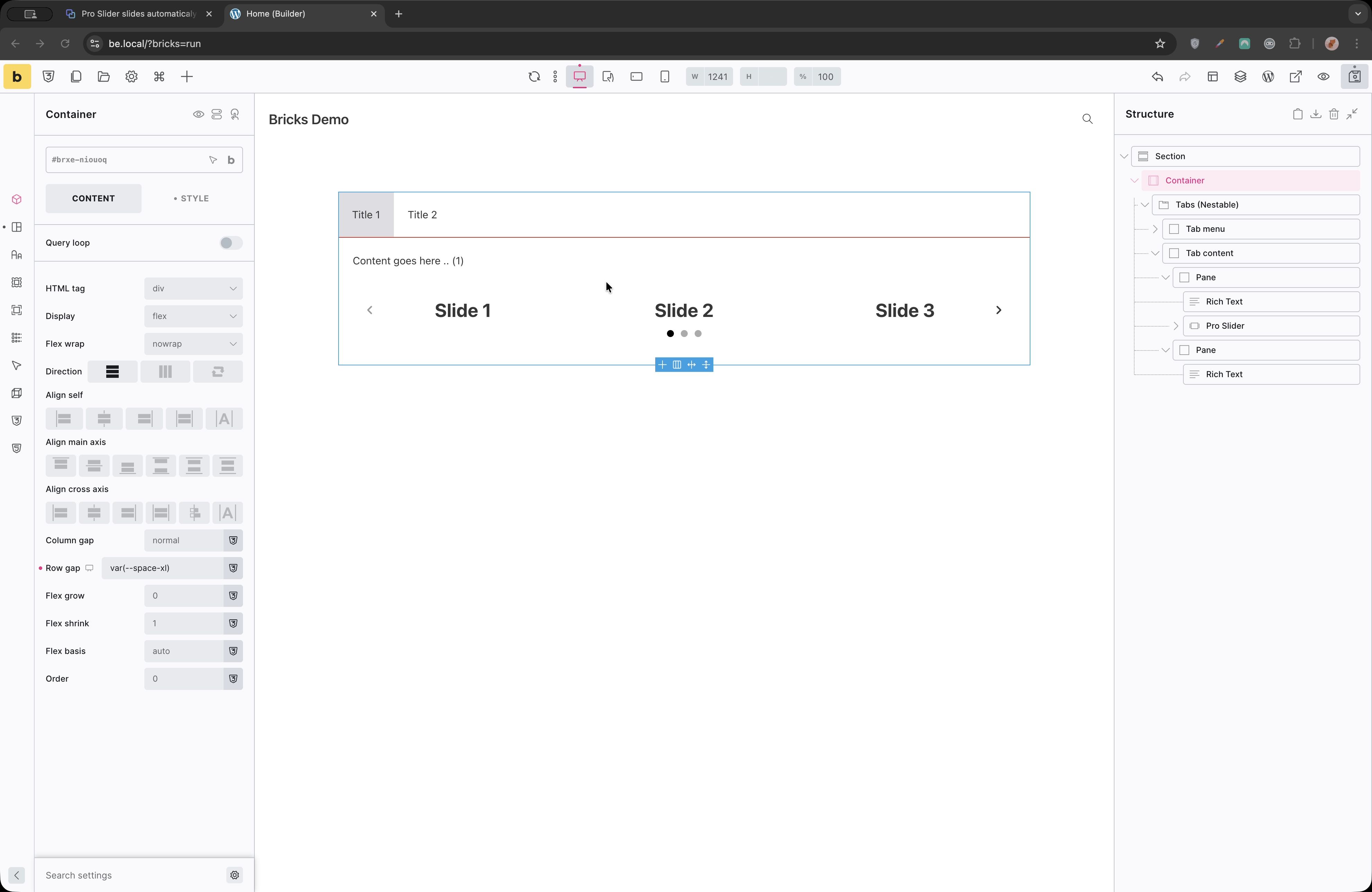Select Pro Slider in structure tree
This screenshot has height=892, width=1372.
(1272, 326)
